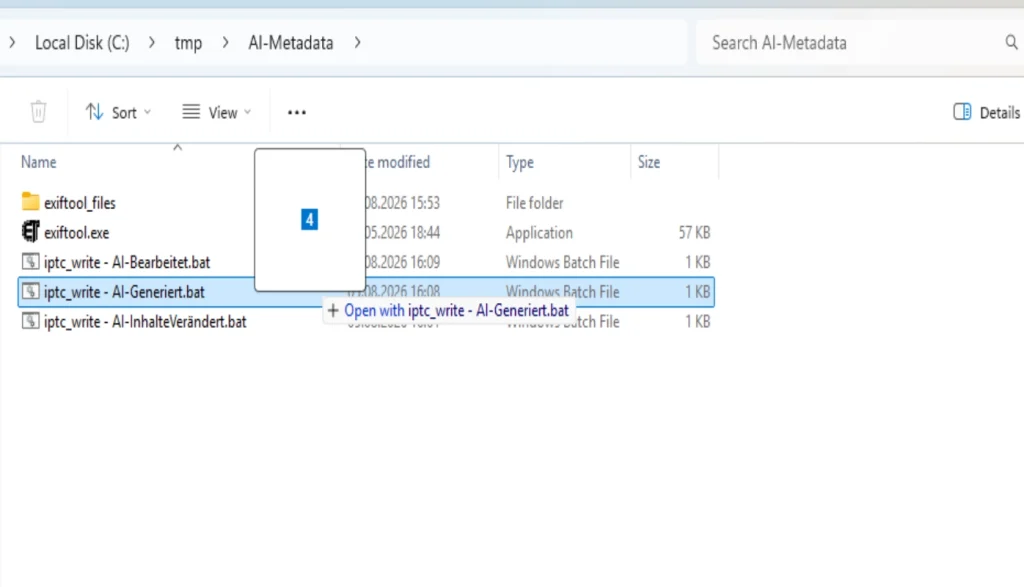
Task: Open the View options dropdown
Action: [x=217, y=112]
